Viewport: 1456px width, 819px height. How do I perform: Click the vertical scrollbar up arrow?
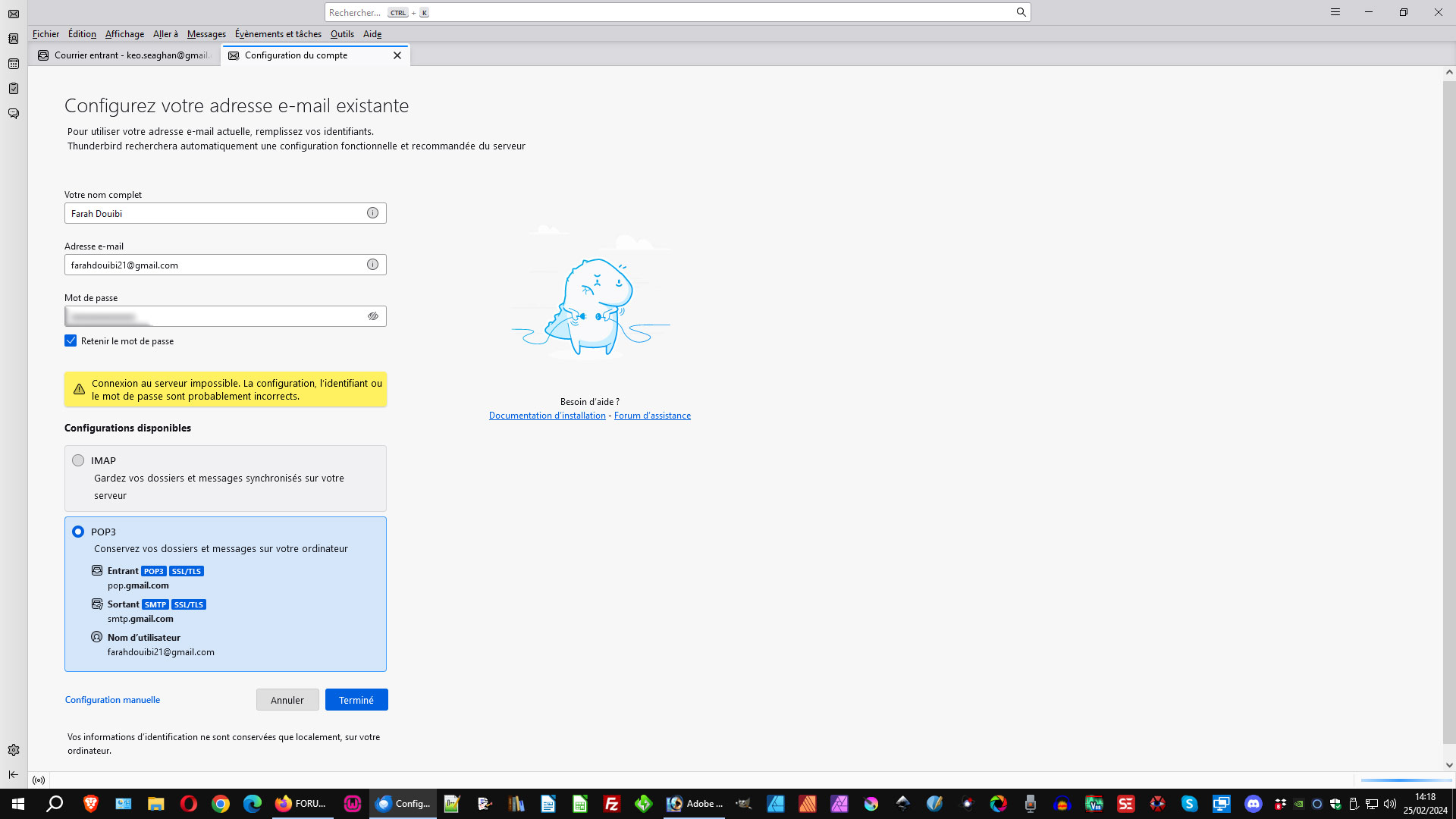pyautogui.click(x=1449, y=73)
